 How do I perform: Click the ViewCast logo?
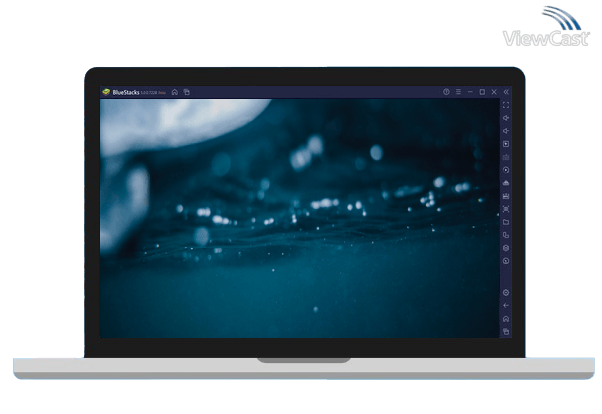[546, 32]
